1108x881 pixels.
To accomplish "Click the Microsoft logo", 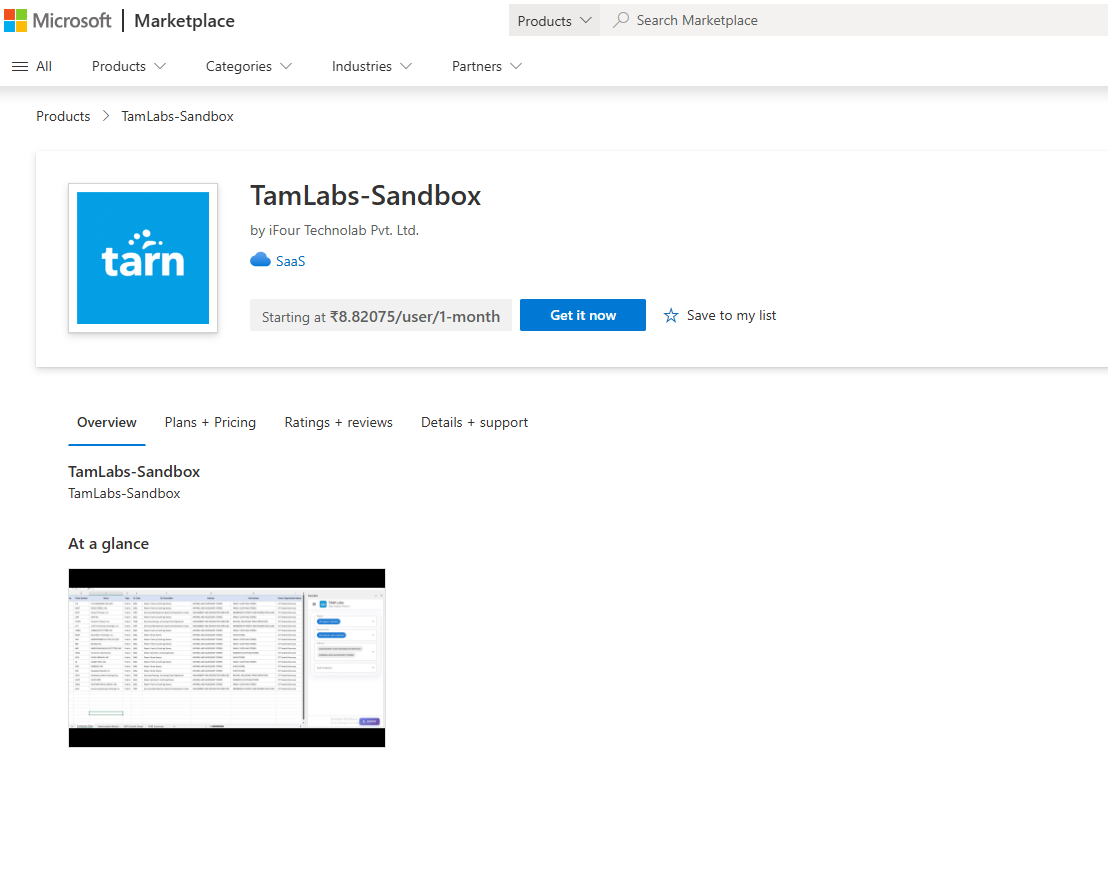I will (57, 20).
